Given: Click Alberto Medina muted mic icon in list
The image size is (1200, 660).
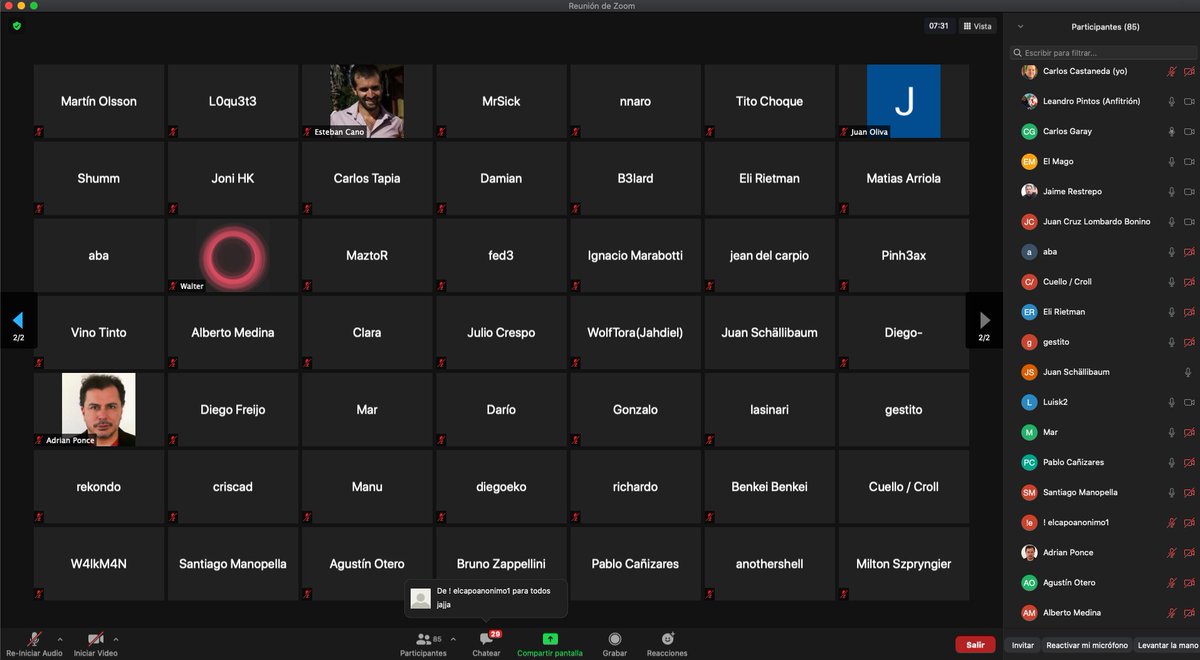Looking at the screenshot, I should [1171, 612].
